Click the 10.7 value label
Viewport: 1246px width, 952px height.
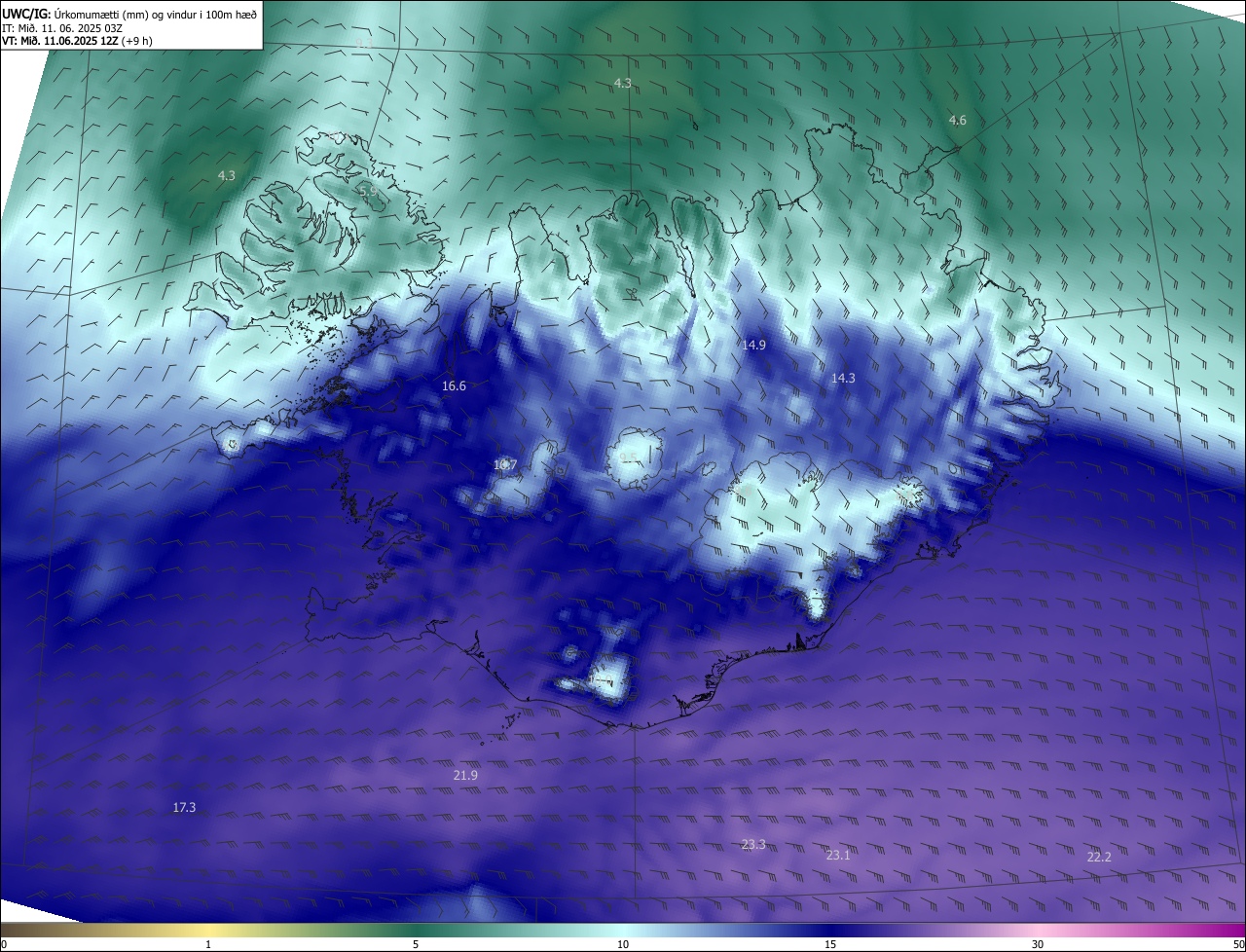tap(504, 465)
